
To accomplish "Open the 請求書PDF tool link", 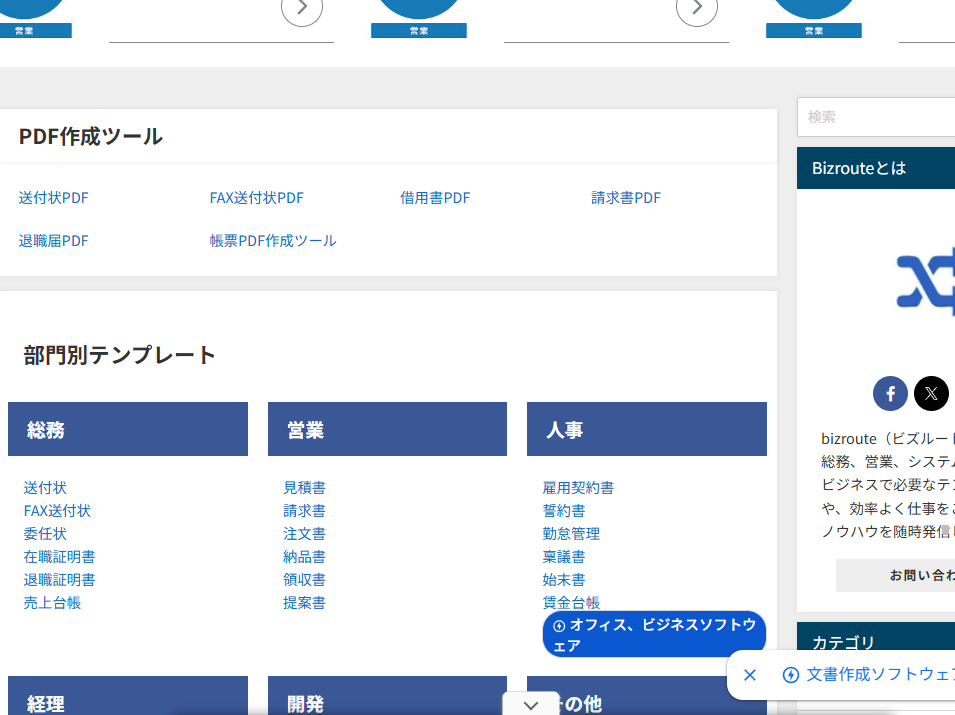I will [626, 198].
